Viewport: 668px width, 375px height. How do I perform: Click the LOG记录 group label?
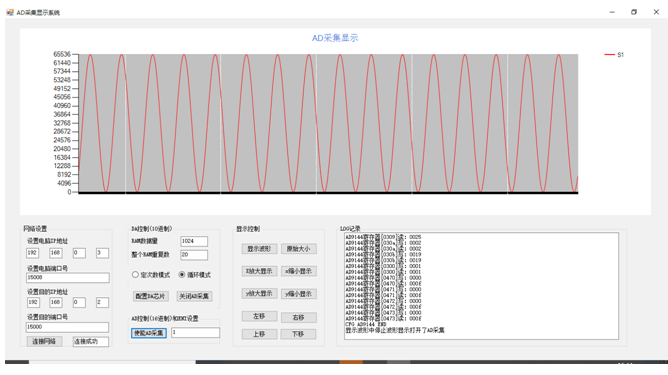click(x=350, y=229)
